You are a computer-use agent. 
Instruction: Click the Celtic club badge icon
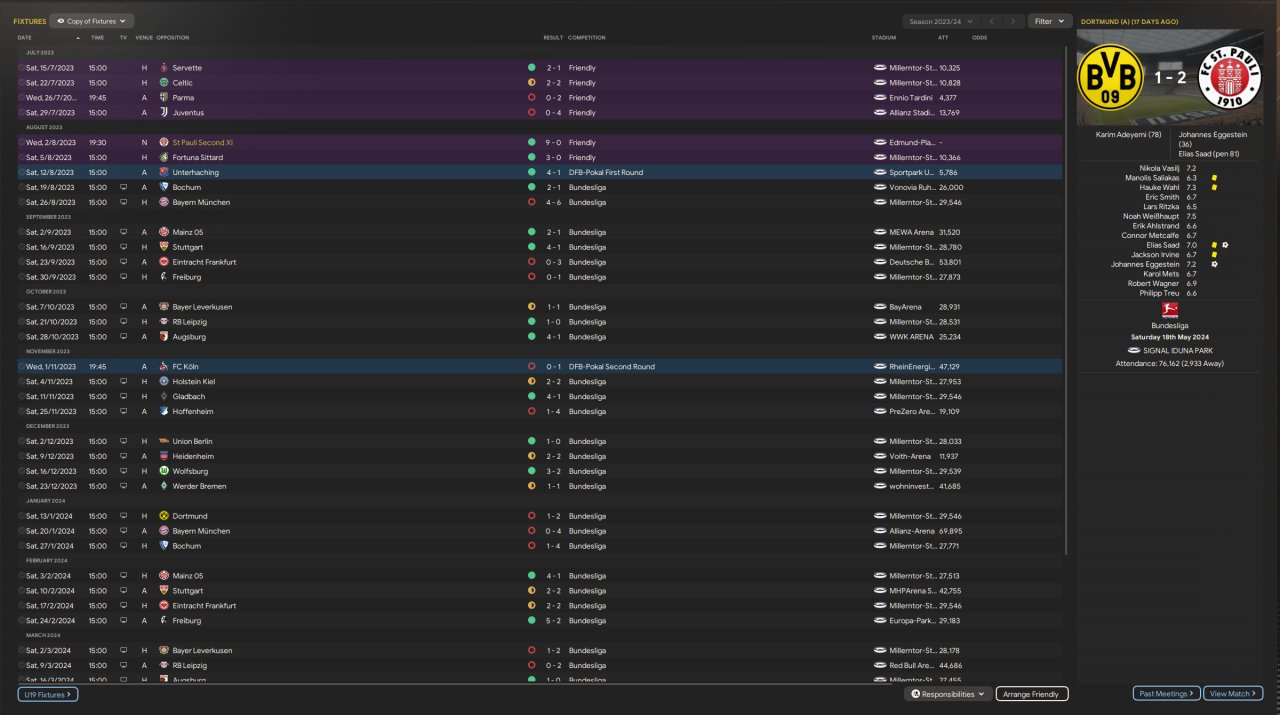(164, 83)
